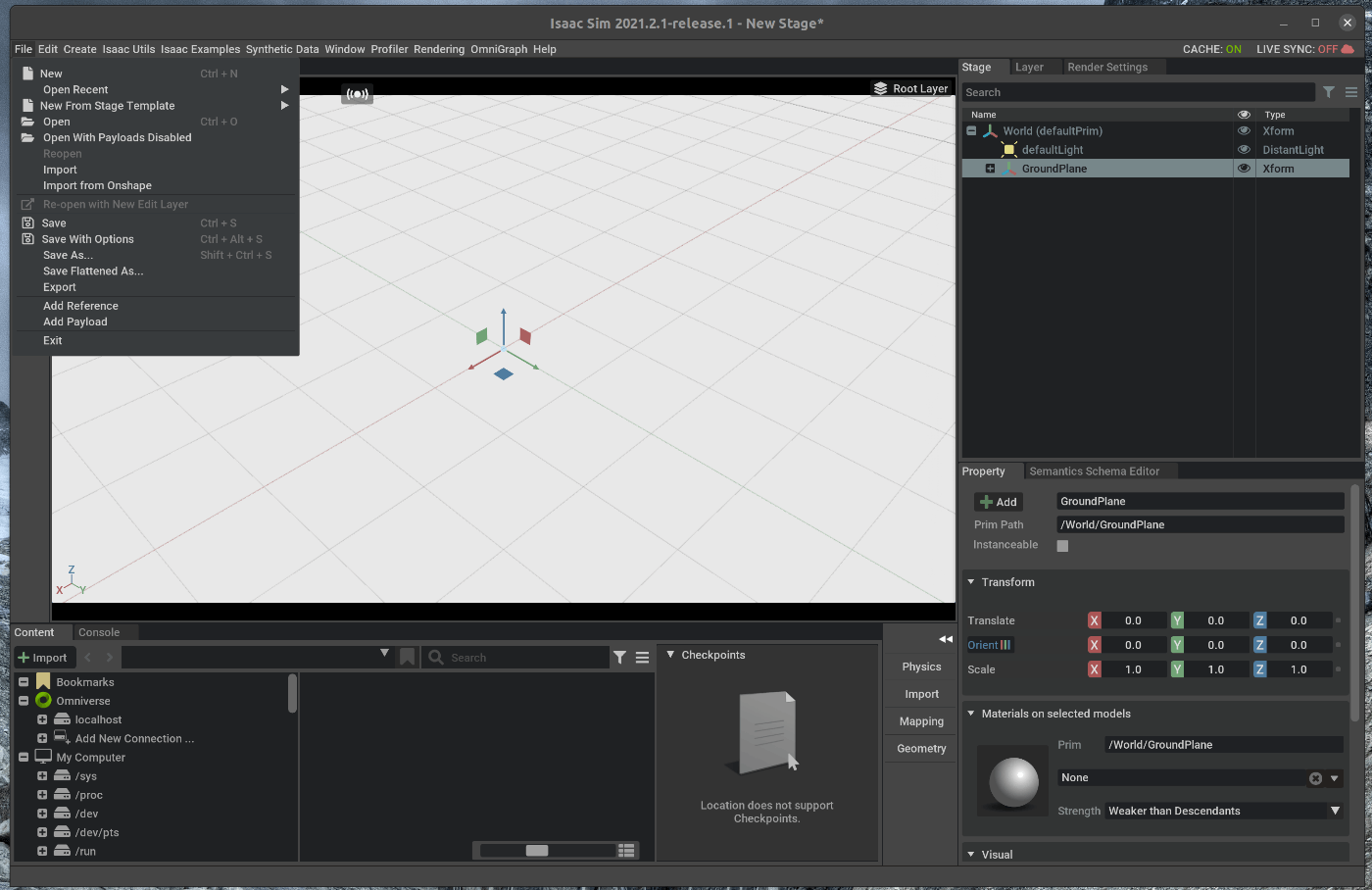The image size is (1372, 890).
Task: Toggle visibility of the World prim
Action: [x=1244, y=130]
